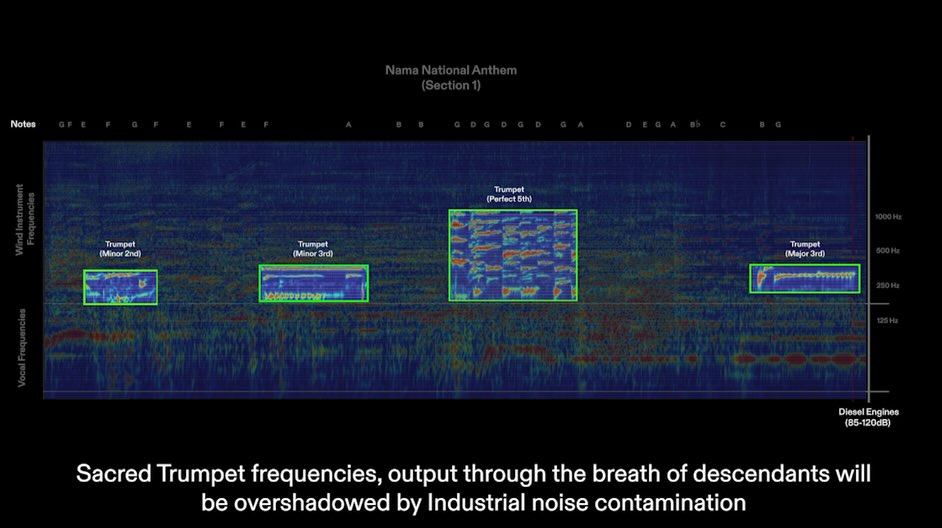The height and width of the screenshot is (528, 942).
Task: Click the Trumpet (Perfect 5th) spectrogram box
Action: (512, 255)
